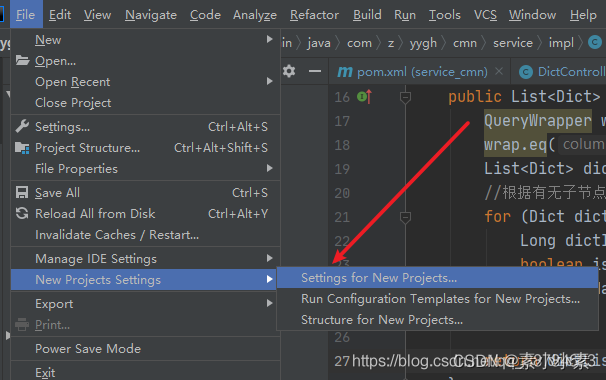Expand Manage IDE Settings submenu
This screenshot has height=380, width=606.
[145, 259]
